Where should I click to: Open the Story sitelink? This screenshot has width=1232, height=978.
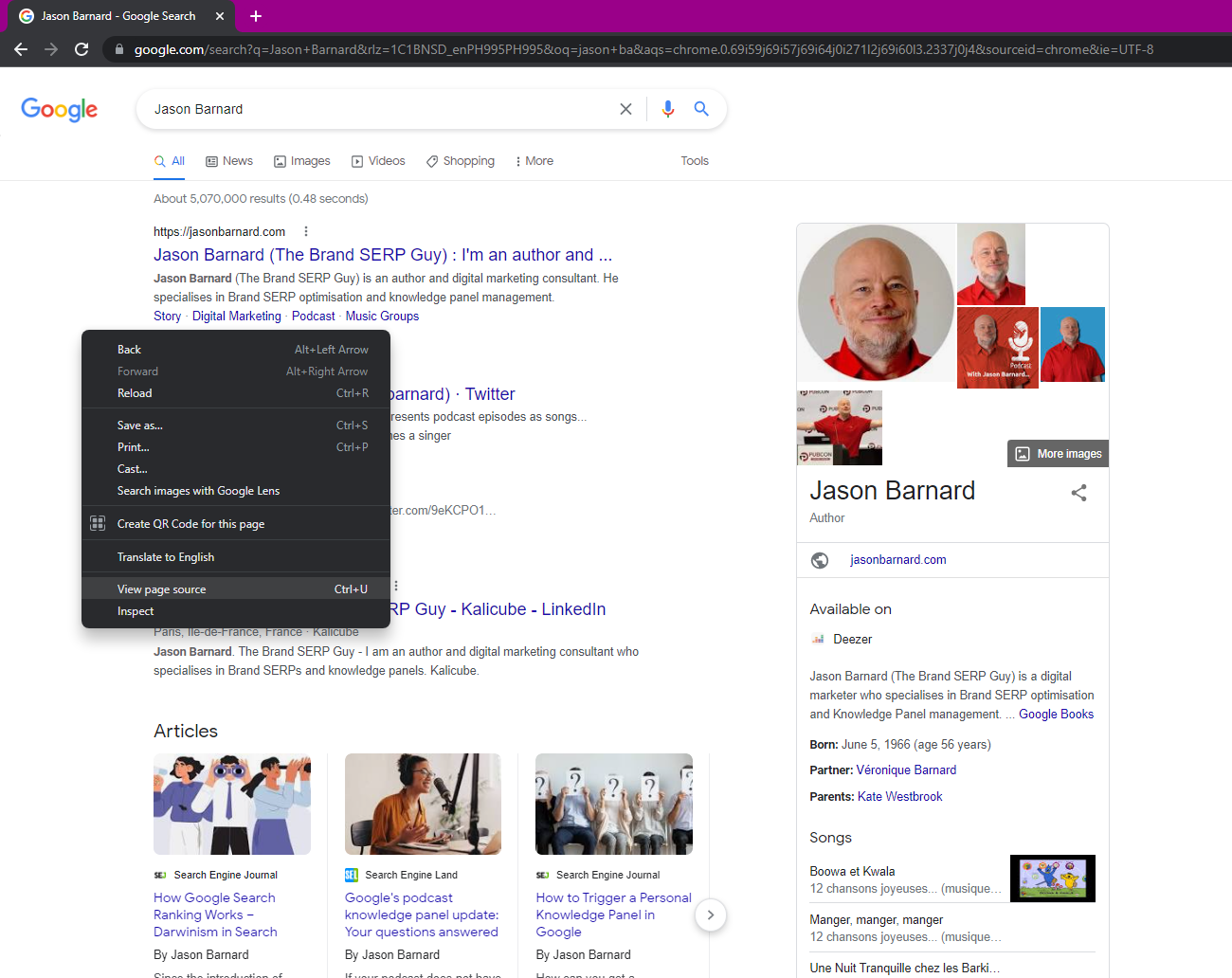coord(167,317)
